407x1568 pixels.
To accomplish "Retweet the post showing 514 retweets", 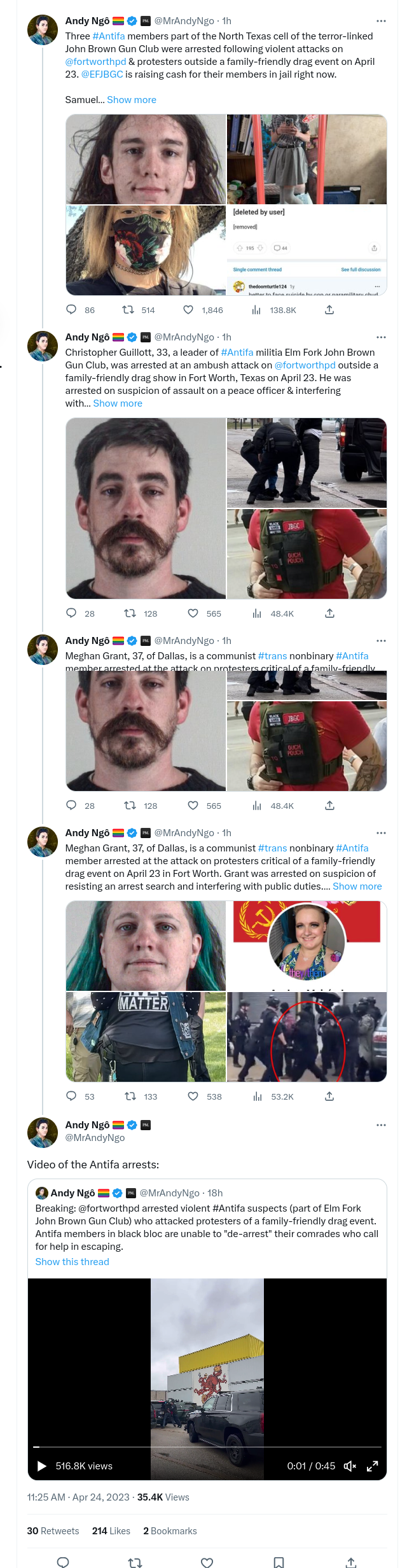I will click(128, 310).
